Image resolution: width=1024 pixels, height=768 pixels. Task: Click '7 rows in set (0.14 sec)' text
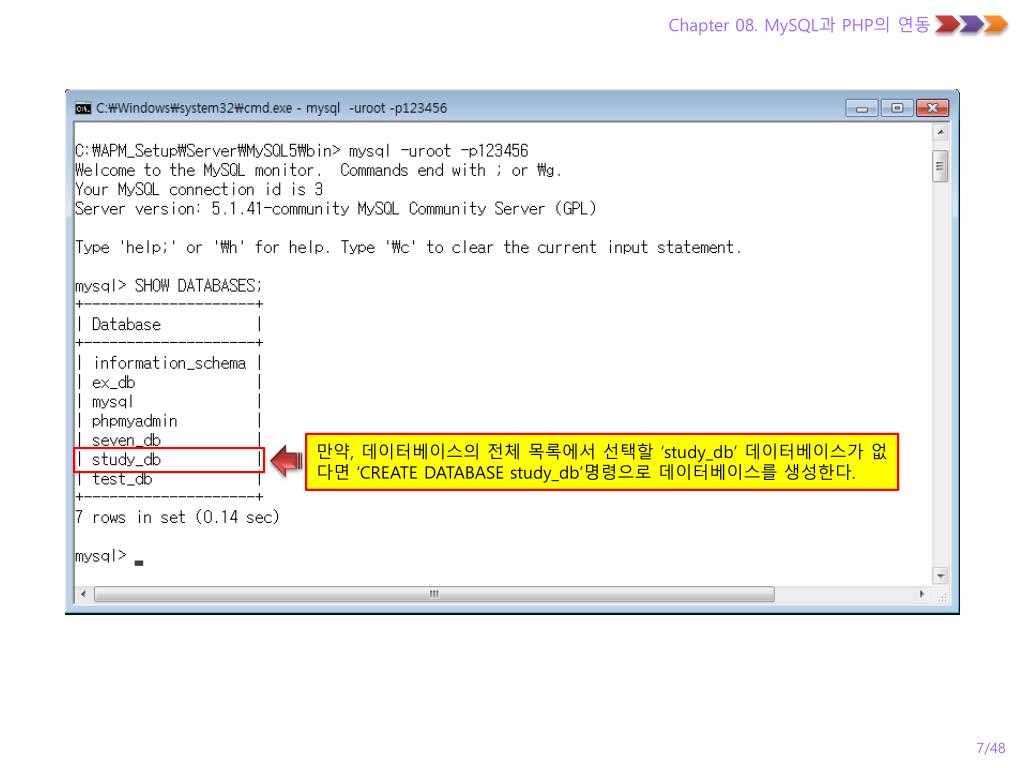(178, 517)
